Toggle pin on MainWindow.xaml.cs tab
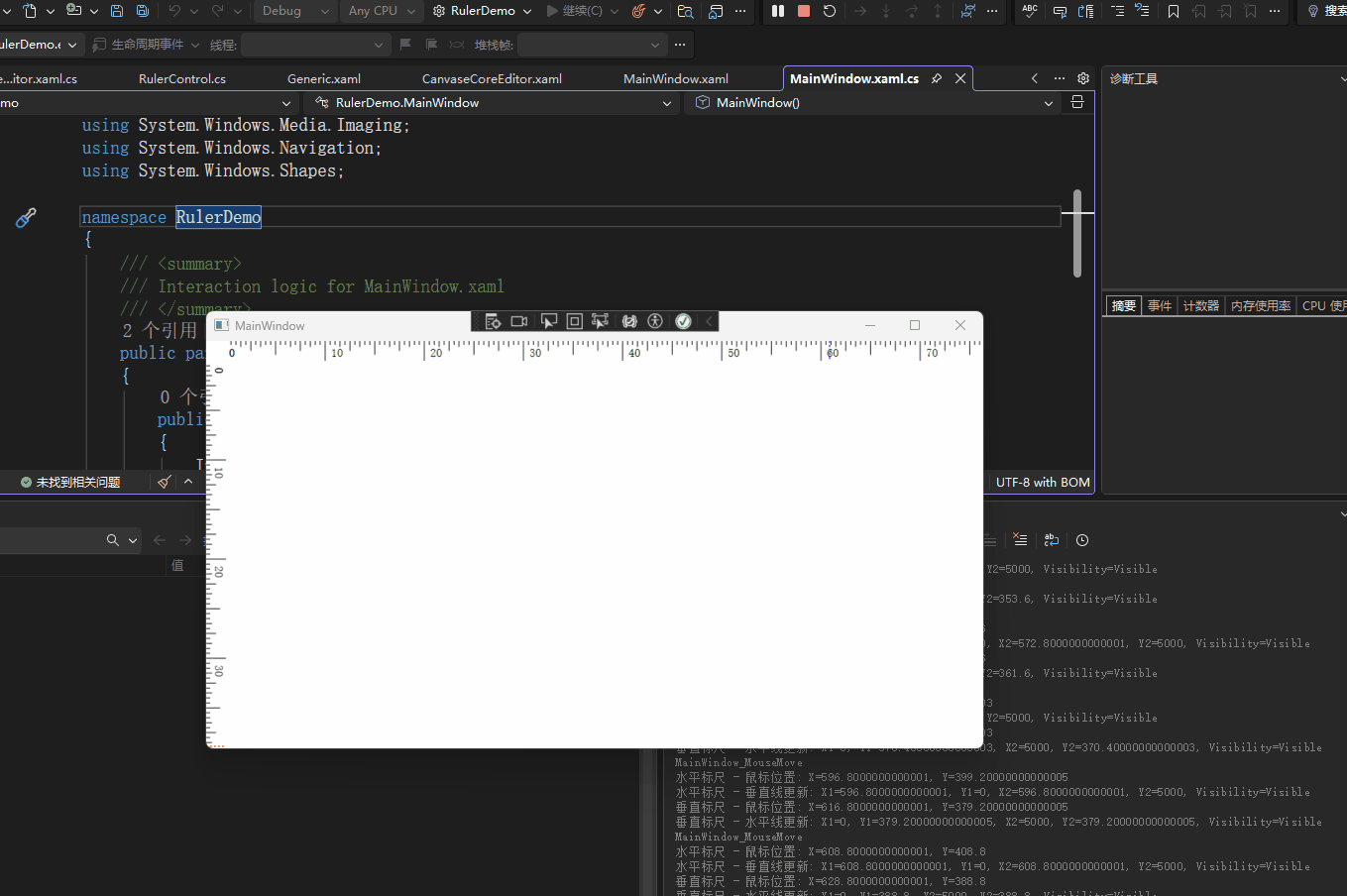 pos(937,78)
